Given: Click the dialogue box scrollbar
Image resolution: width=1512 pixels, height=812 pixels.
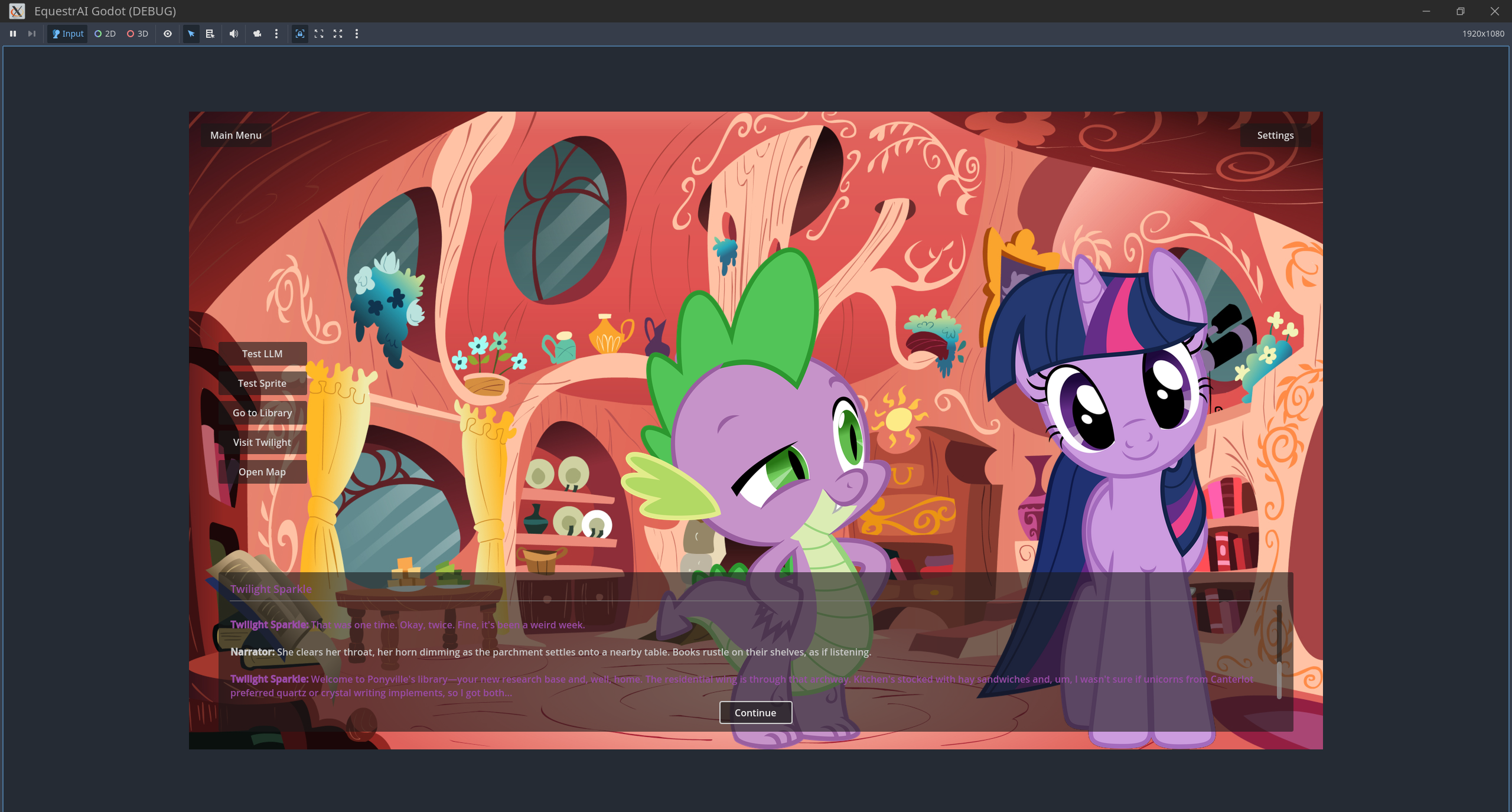Looking at the screenshot, I should click(1279, 679).
